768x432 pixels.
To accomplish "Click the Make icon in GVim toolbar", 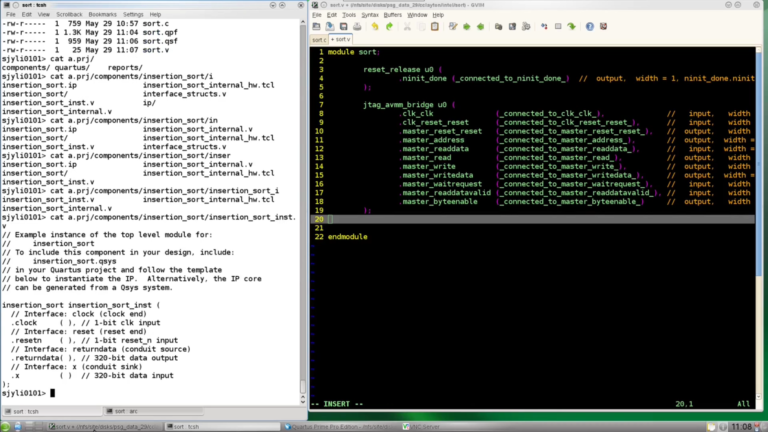I will click(x=544, y=26).
